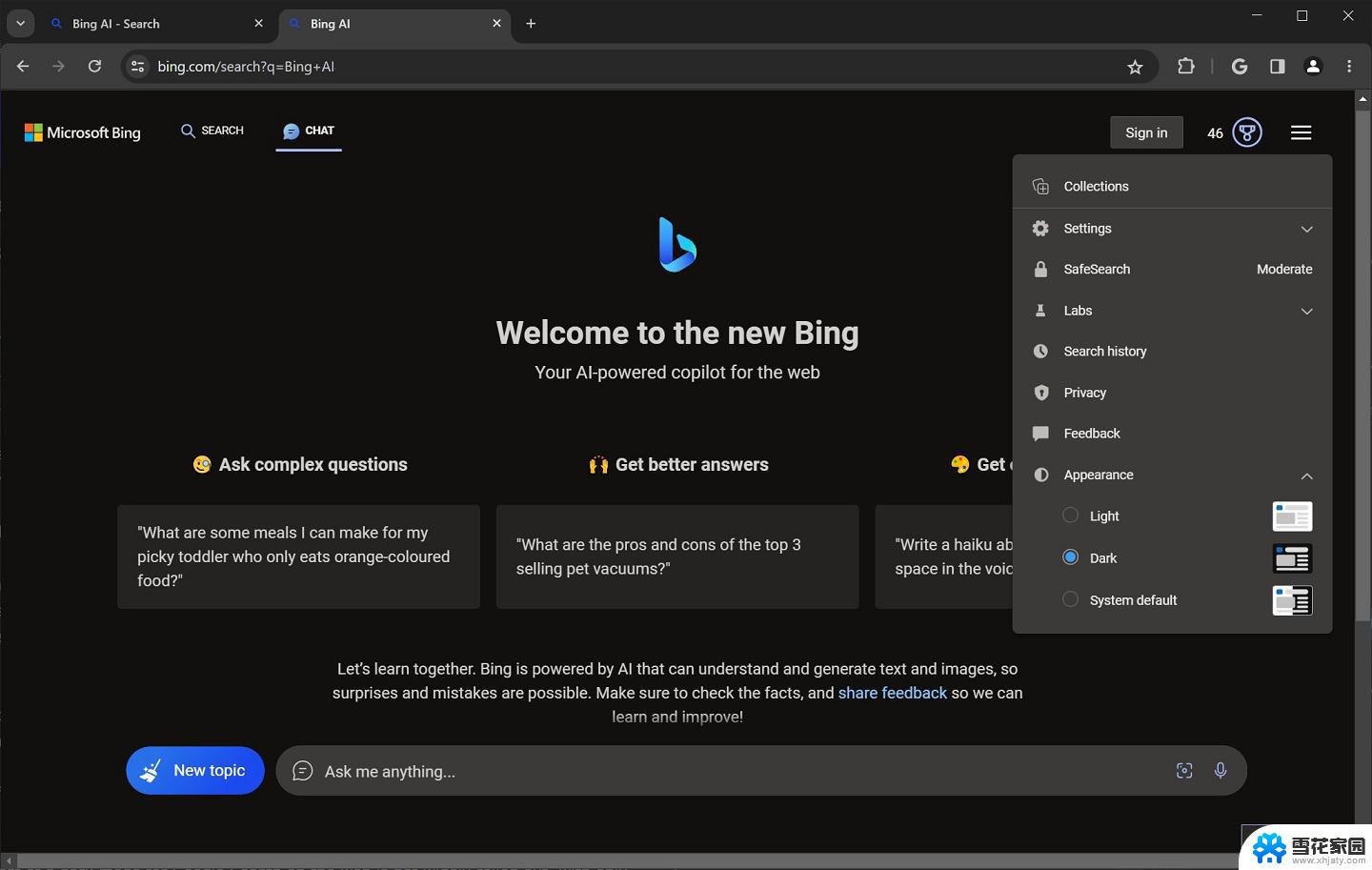1372x870 pixels.
Task: Select the Write a haiku suggestion card
Action: coord(944,556)
